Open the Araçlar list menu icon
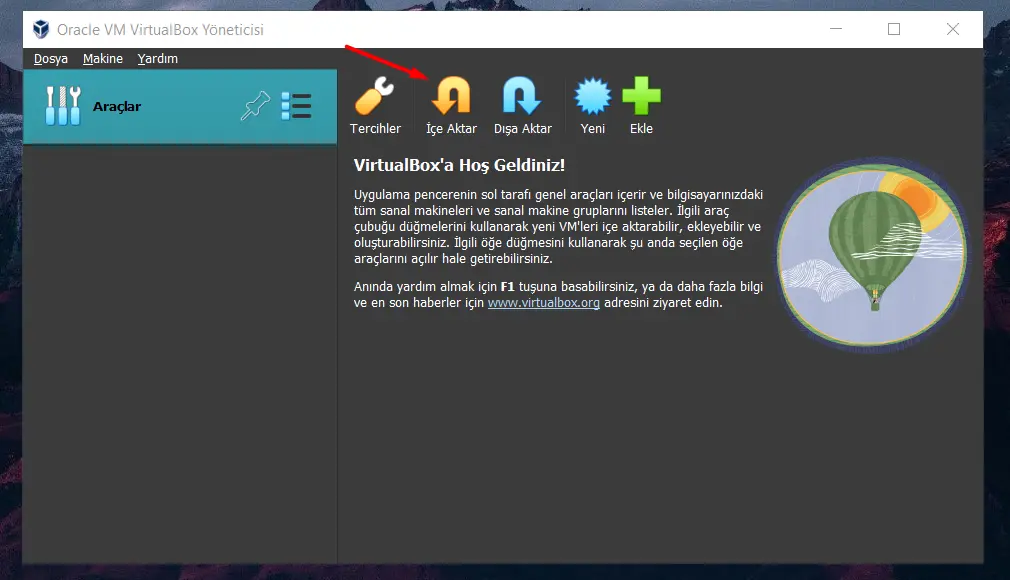The width and height of the screenshot is (1010, 580). pos(296,106)
